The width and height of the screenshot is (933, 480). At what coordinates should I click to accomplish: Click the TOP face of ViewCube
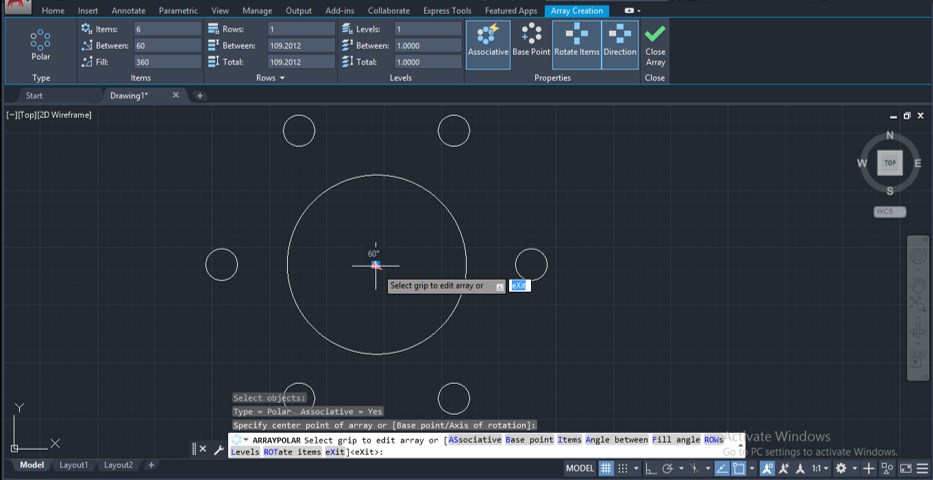tap(890, 163)
